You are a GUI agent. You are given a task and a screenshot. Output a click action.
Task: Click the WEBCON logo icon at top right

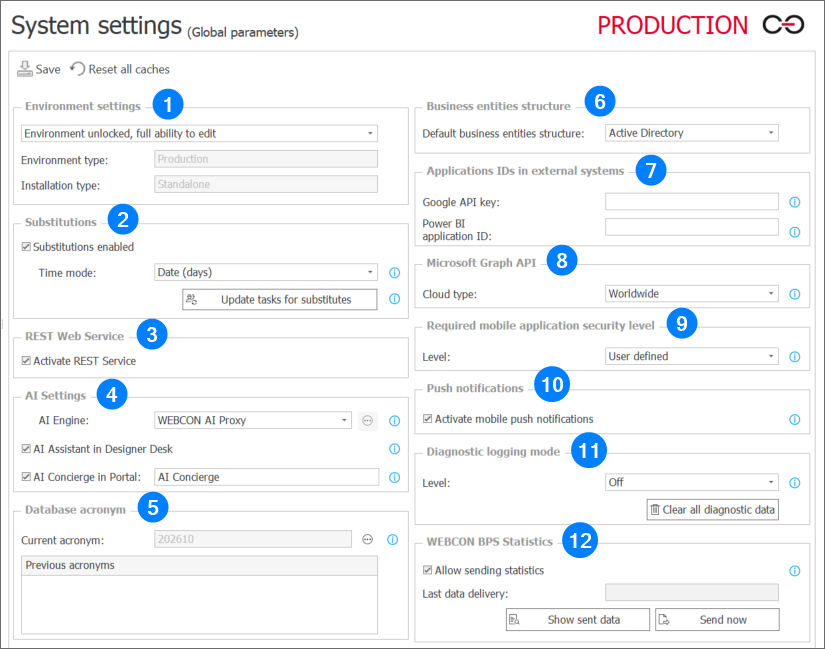[x=783, y=25]
